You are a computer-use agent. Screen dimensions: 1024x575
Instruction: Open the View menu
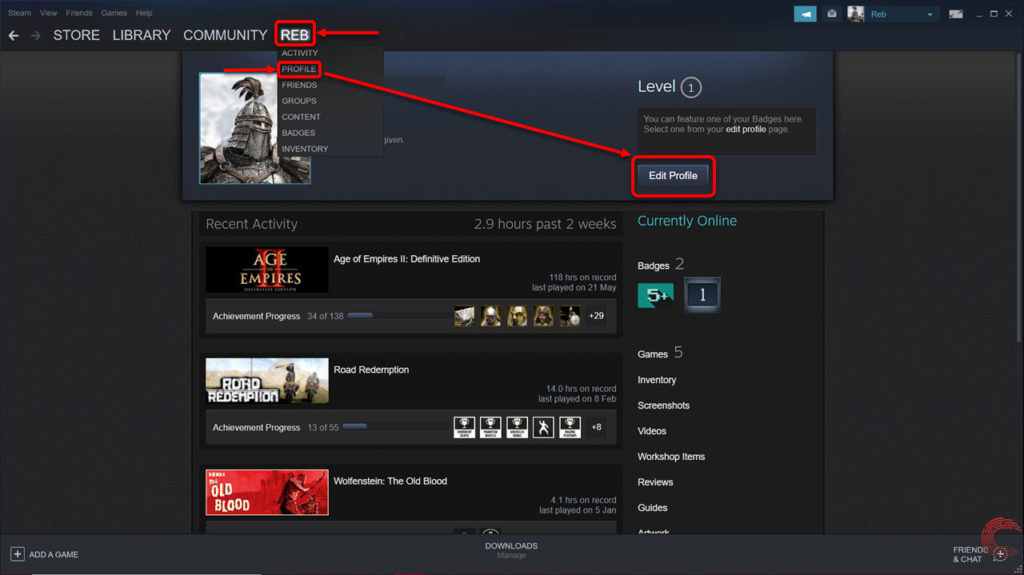point(48,12)
